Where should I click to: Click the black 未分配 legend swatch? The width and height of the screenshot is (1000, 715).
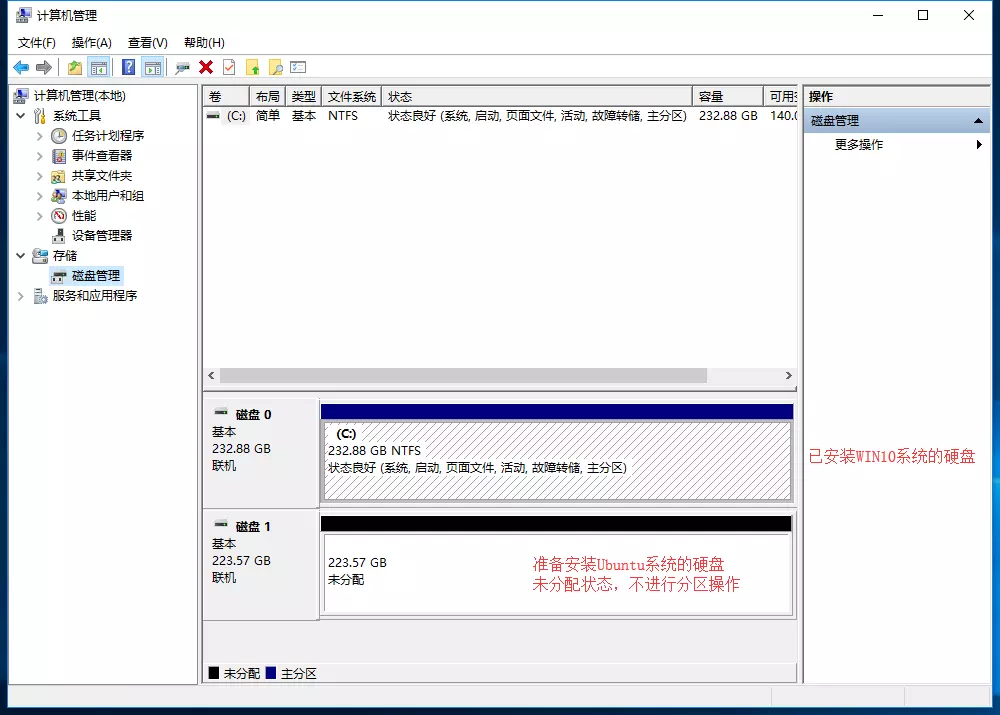tap(214, 673)
